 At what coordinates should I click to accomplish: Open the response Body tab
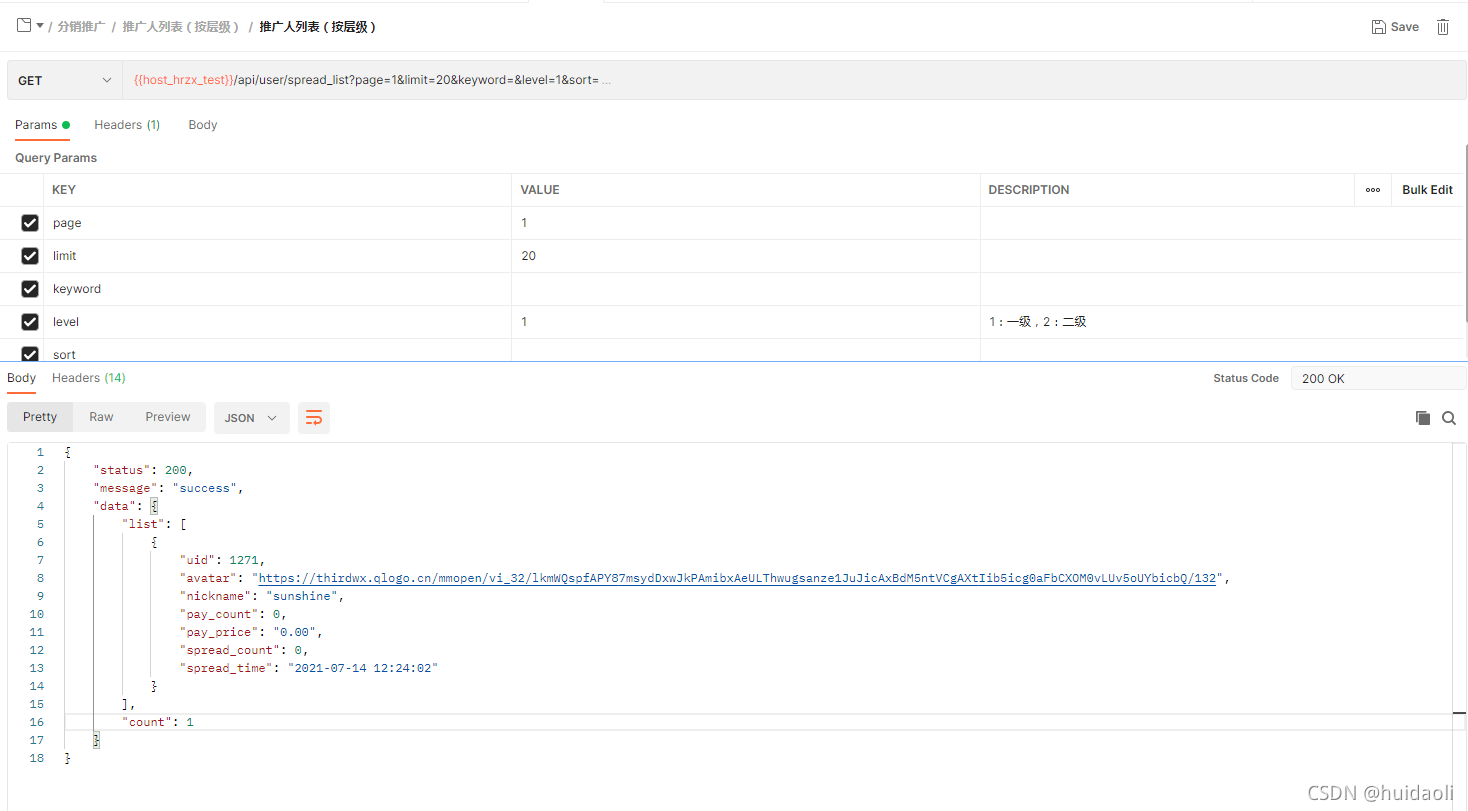click(x=21, y=378)
